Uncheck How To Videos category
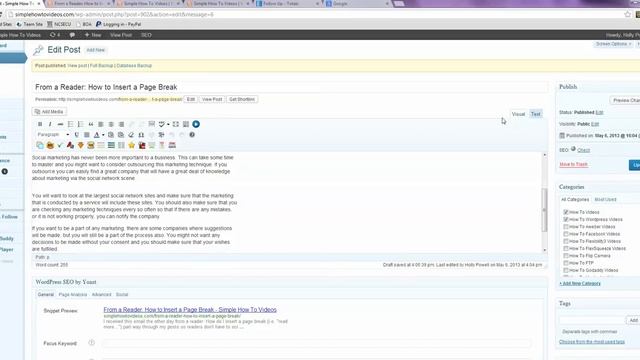 566,212
